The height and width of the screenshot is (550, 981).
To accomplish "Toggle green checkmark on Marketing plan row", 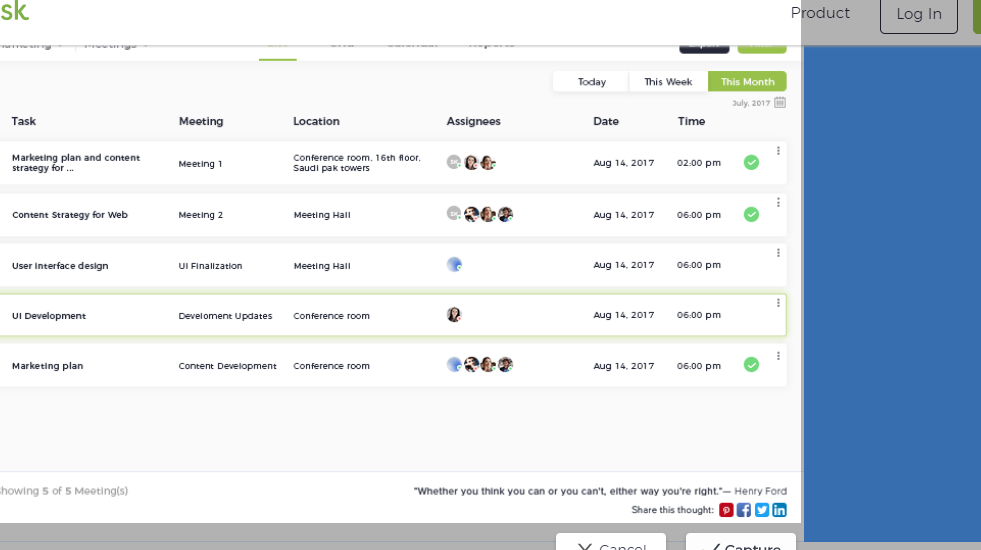I will coord(751,365).
